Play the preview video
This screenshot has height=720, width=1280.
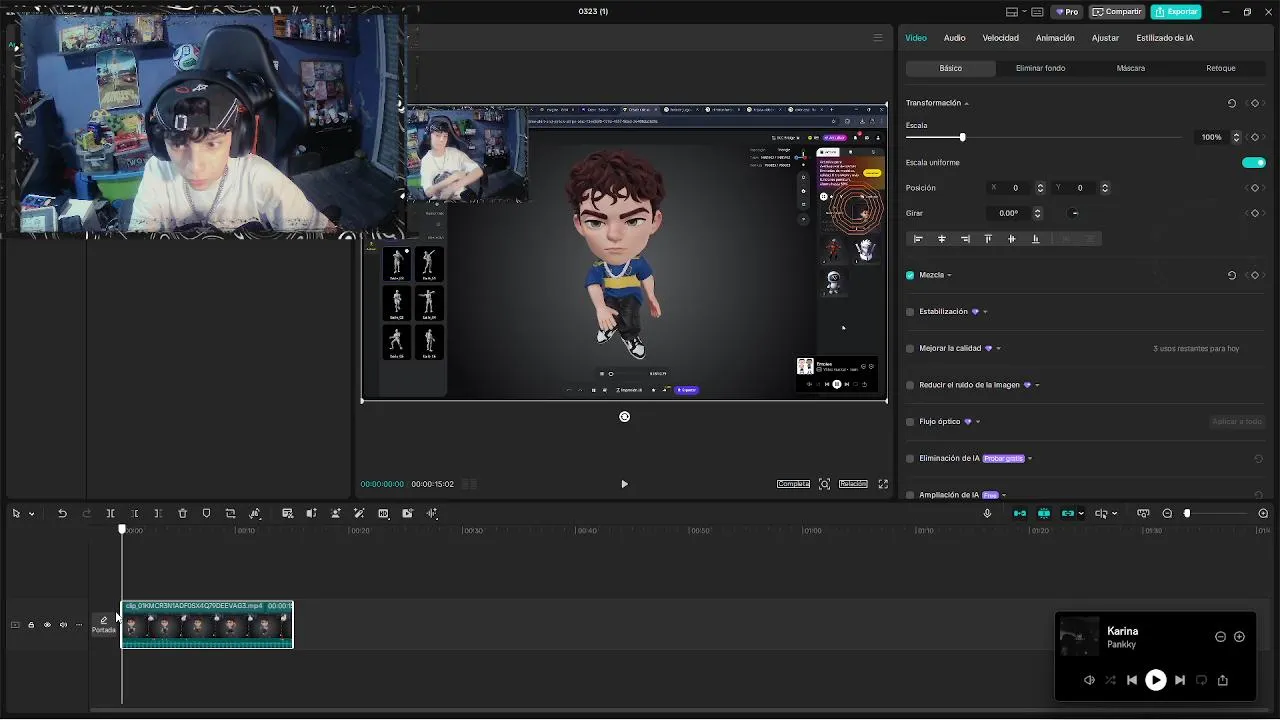[x=624, y=484]
